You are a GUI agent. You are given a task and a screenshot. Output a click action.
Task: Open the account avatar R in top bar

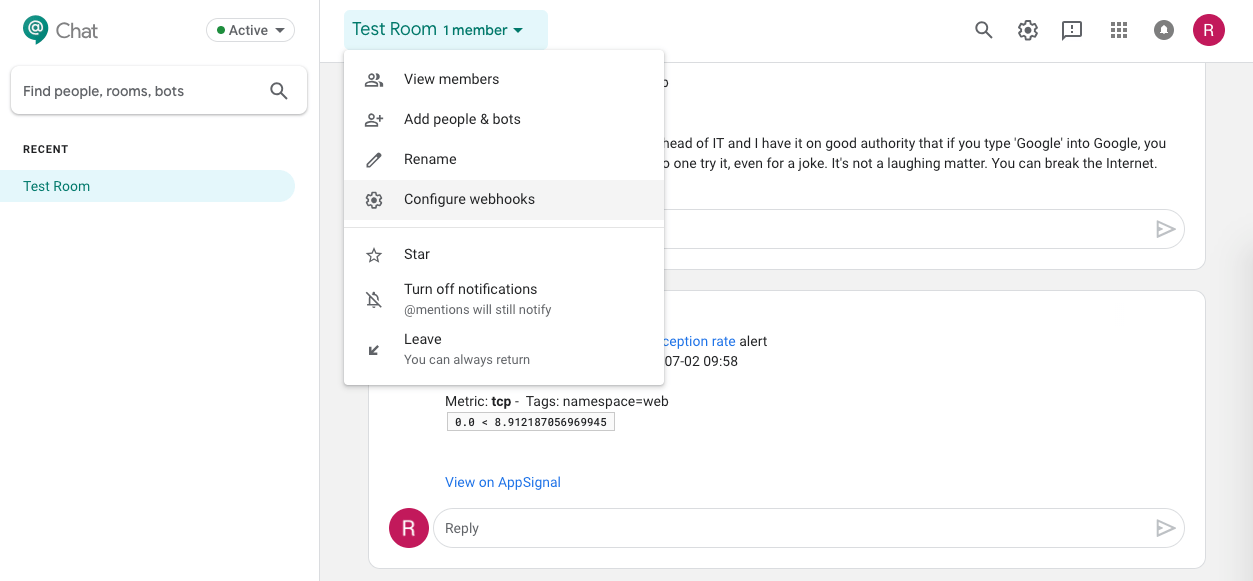pyautogui.click(x=1209, y=30)
